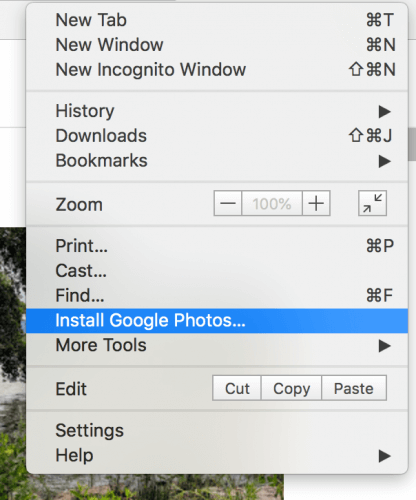Open Settings from the menu
The width and height of the screenshot is (416, 500).
pos(217,430)
